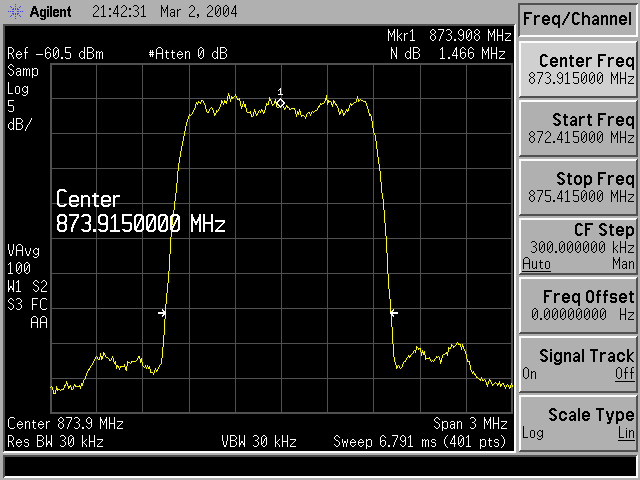This screenshot has height=480, width=640.
Task: Click the AA annotation
Action: [39, 323]
